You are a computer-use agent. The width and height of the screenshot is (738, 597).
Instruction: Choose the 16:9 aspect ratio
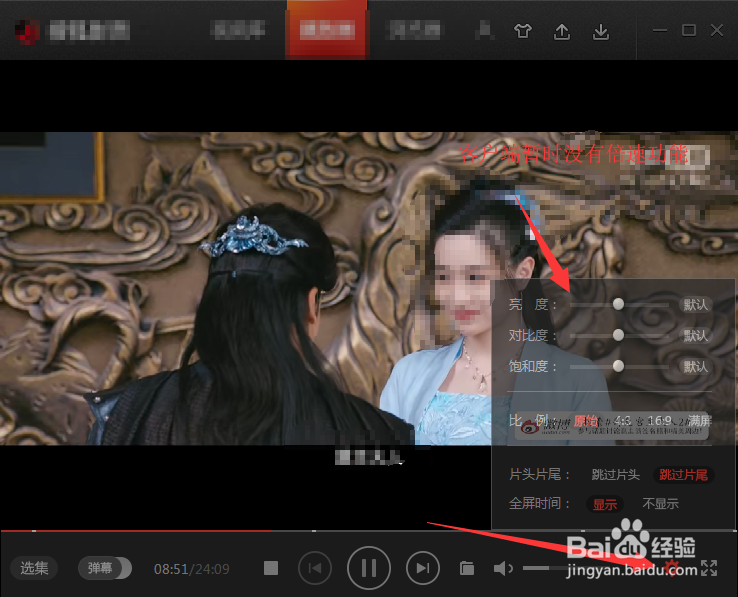point(659,421)
